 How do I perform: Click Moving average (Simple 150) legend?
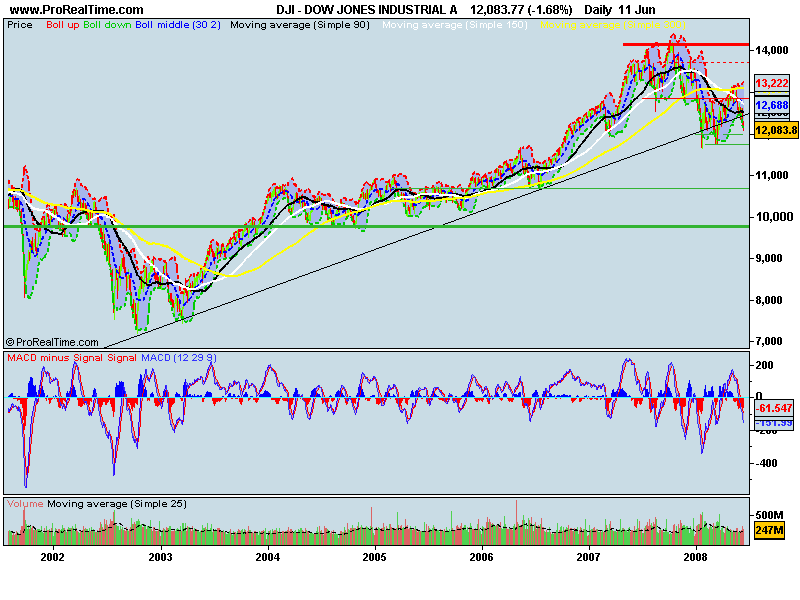coord(455,25)
